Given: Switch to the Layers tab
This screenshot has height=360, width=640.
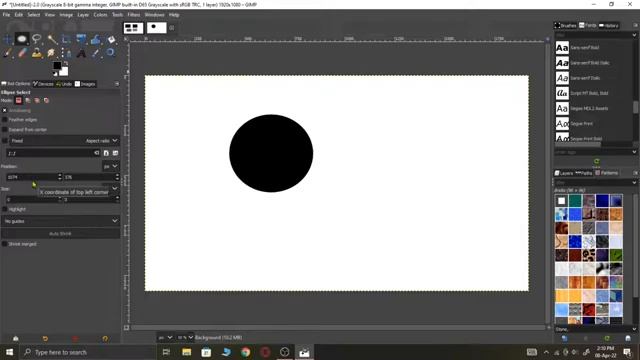Looking at the screenshot, I should pos(564,173).
